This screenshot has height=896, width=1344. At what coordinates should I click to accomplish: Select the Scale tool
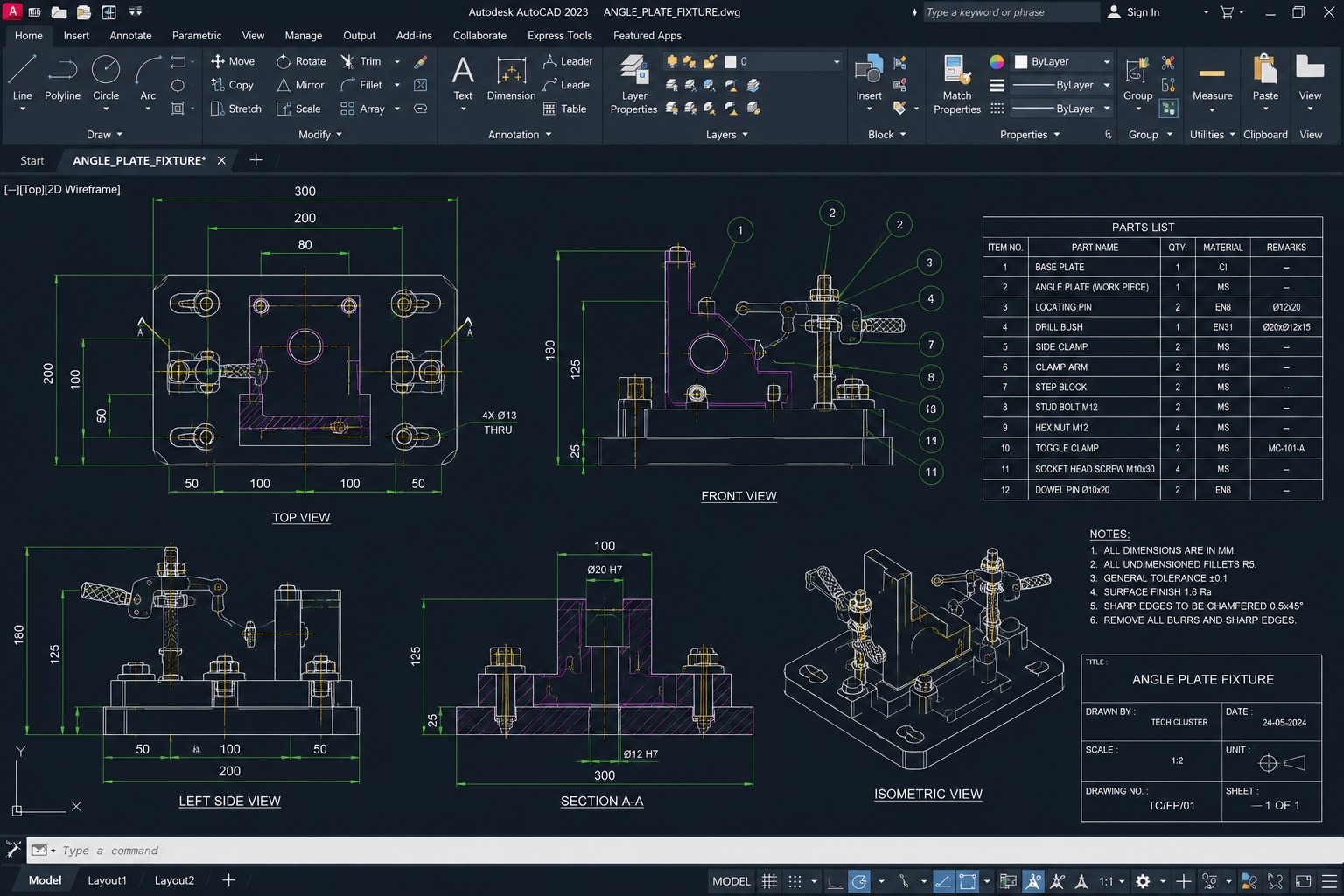(298, 108)
